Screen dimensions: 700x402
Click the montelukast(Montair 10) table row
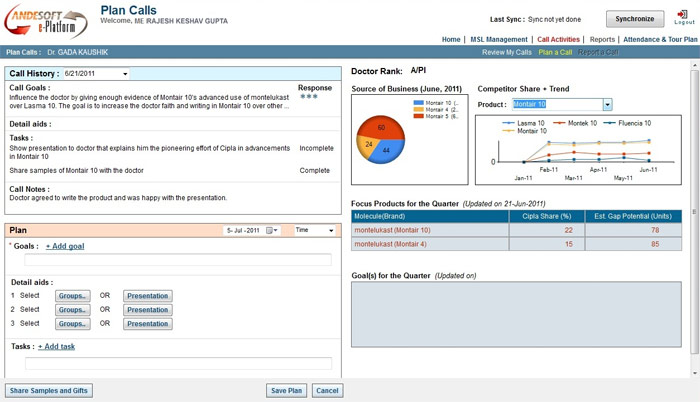[517, 230]
